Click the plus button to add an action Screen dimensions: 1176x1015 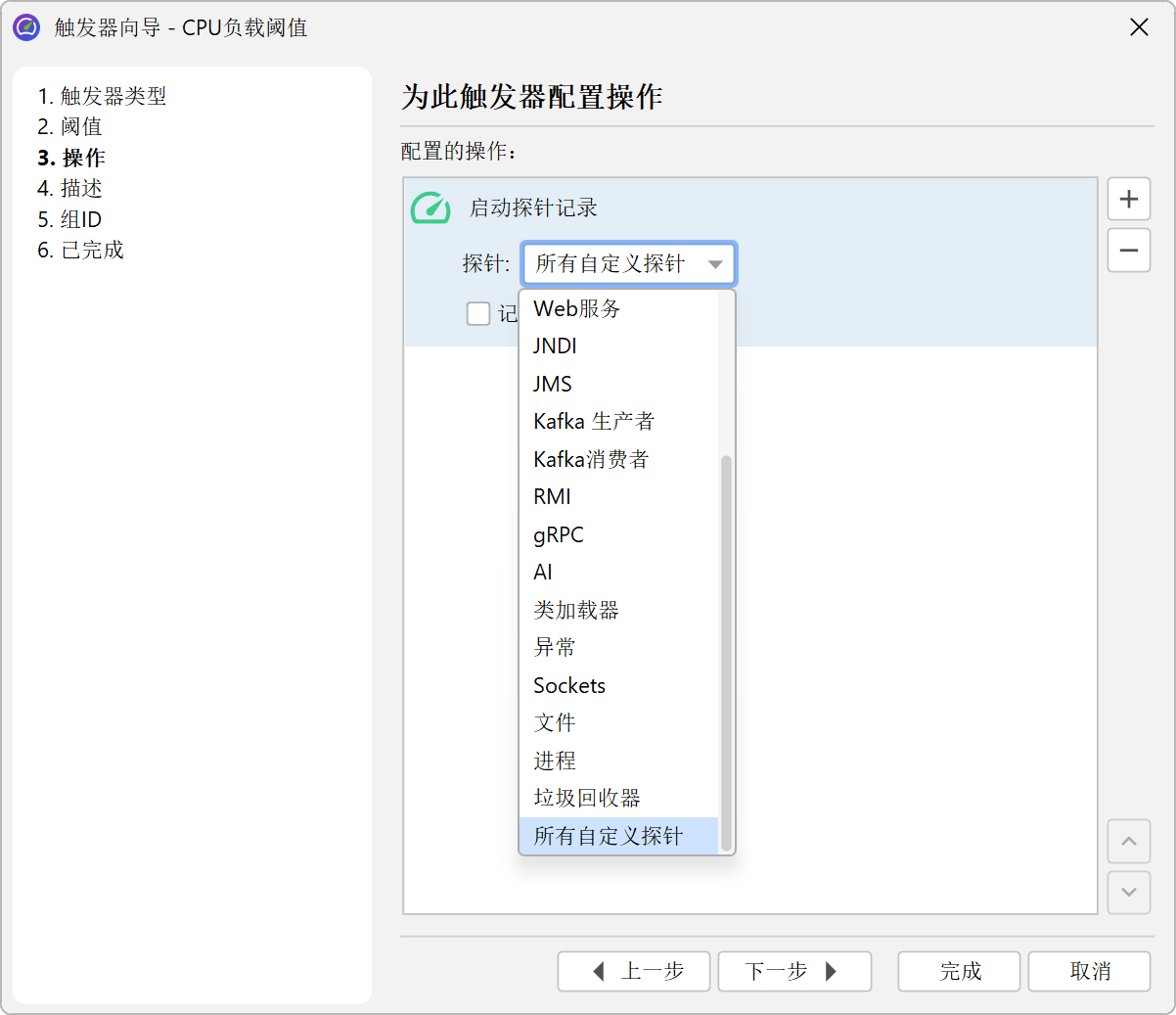(x=1128, y=199)
